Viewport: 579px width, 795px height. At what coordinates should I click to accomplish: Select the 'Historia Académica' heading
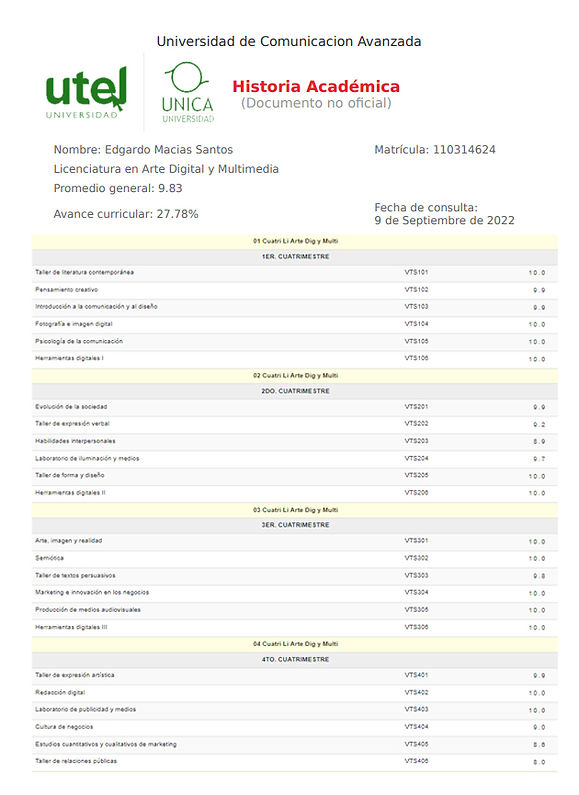[x=316, y=86]
